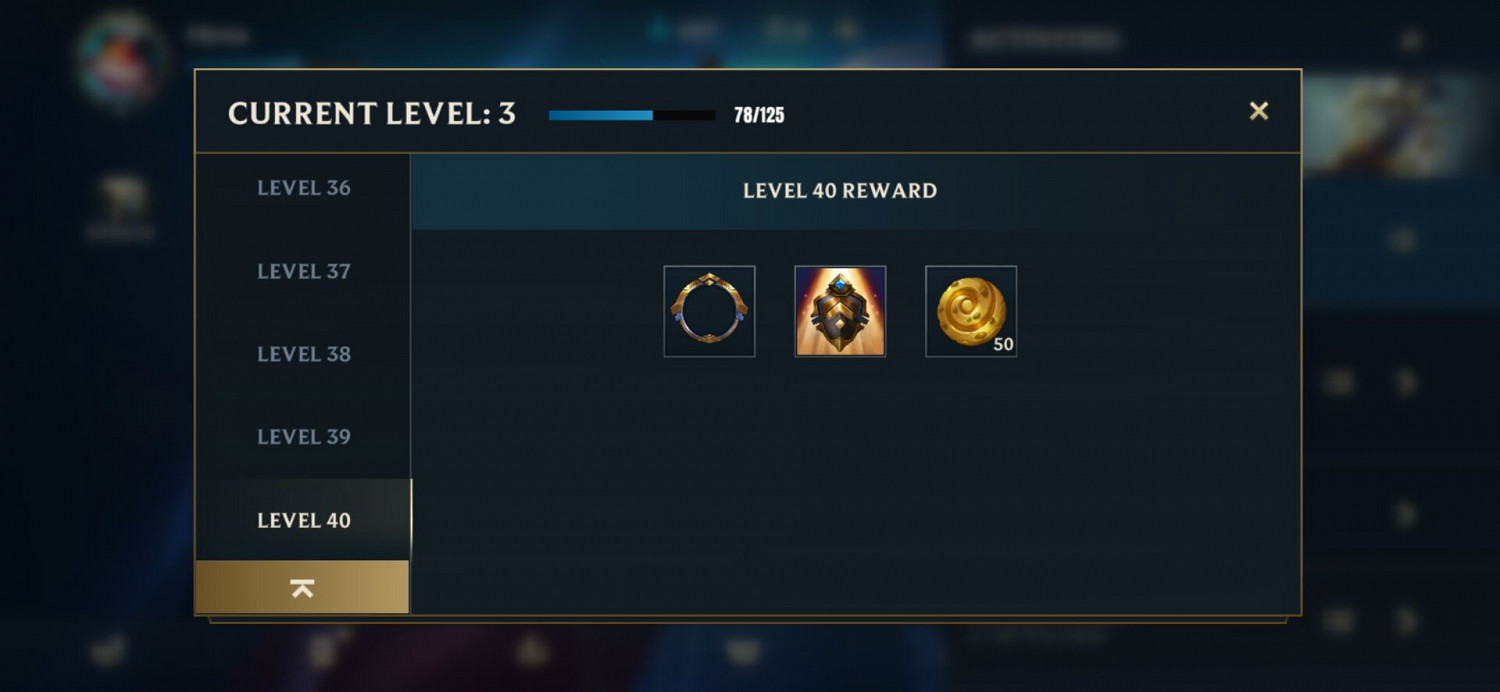Image resolution: width=1500 pixels, height=692 pixels.
Task: Tap the 78/125 experience counter
Action: pyautogui.click(x=759, y=115)
